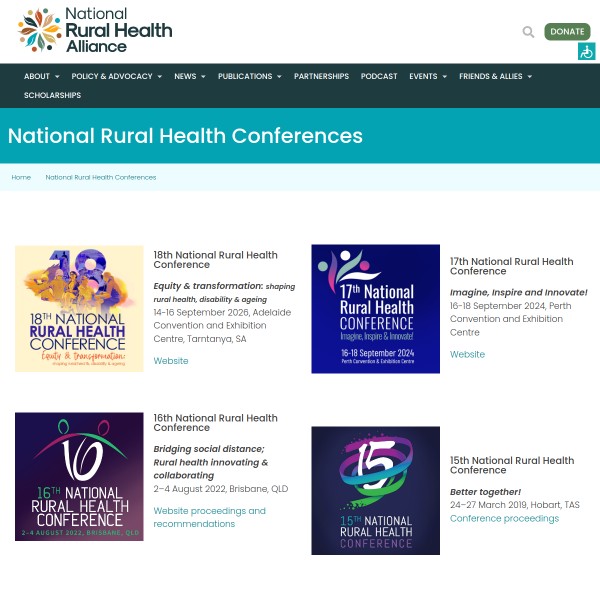Open the 17th conference Website link
The height and width of the screenshot is (600, 600).
(x=467, y=354)
